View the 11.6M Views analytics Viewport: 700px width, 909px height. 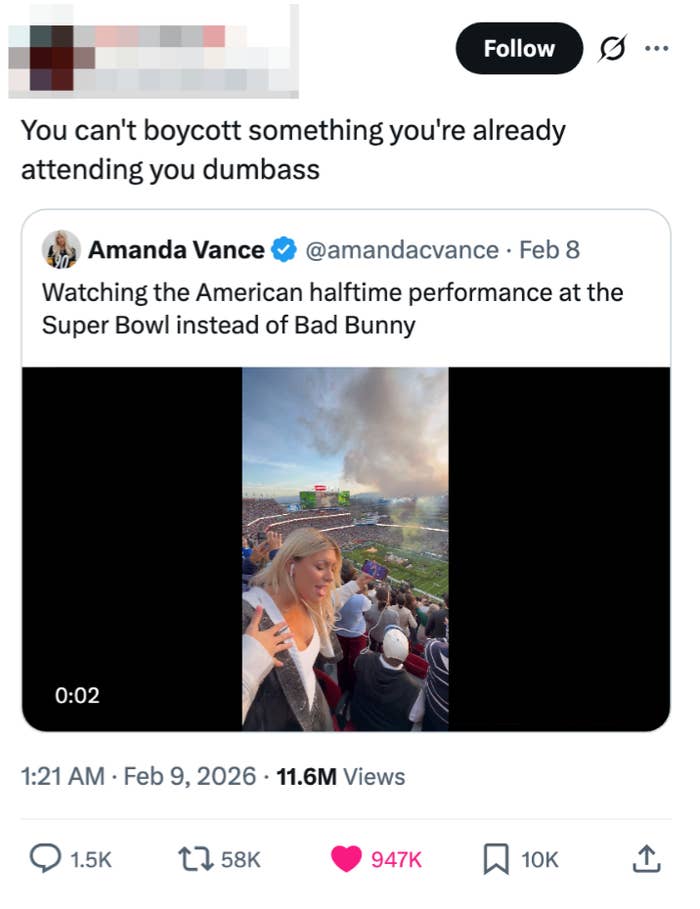click(341, 776)
